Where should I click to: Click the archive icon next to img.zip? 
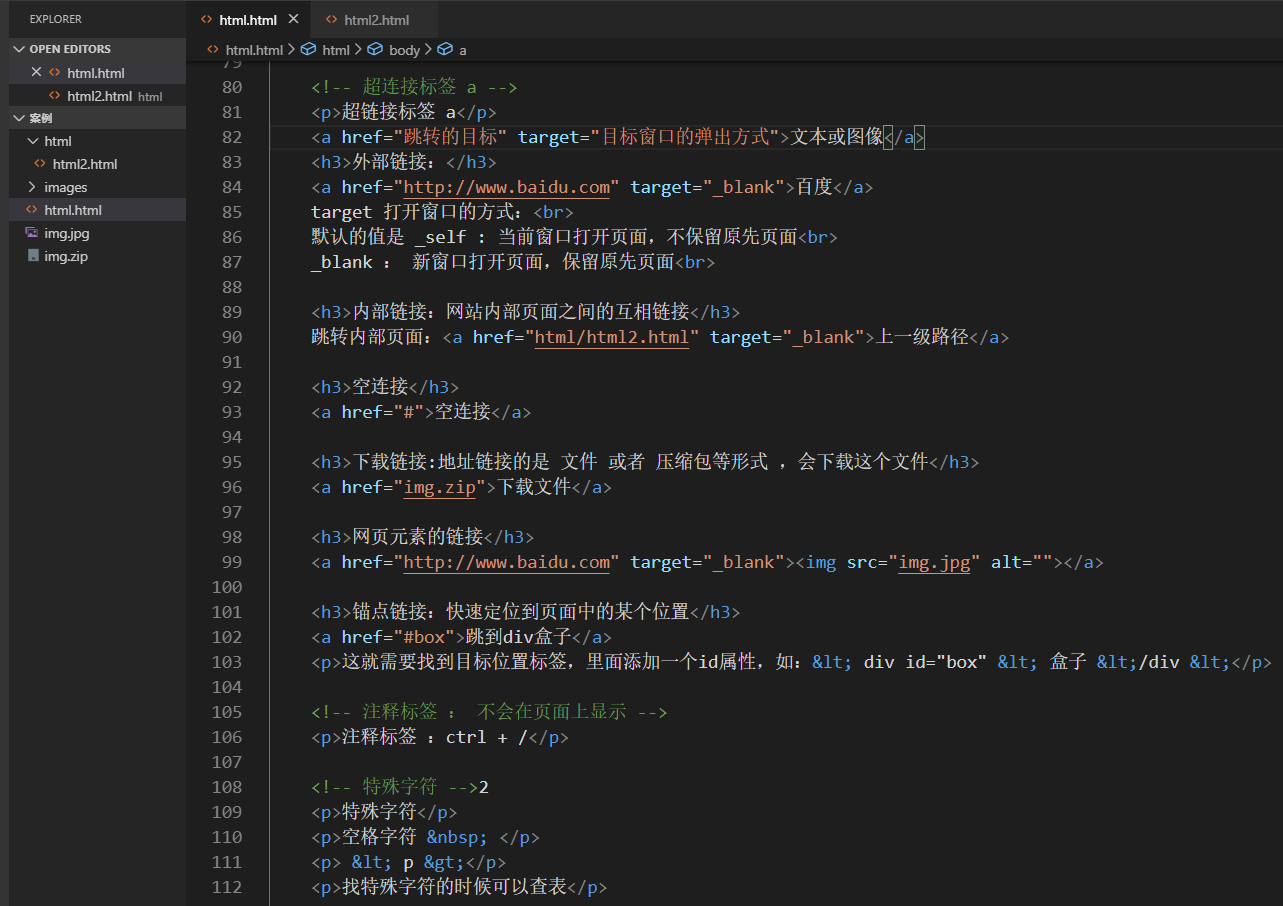point(33,256)
